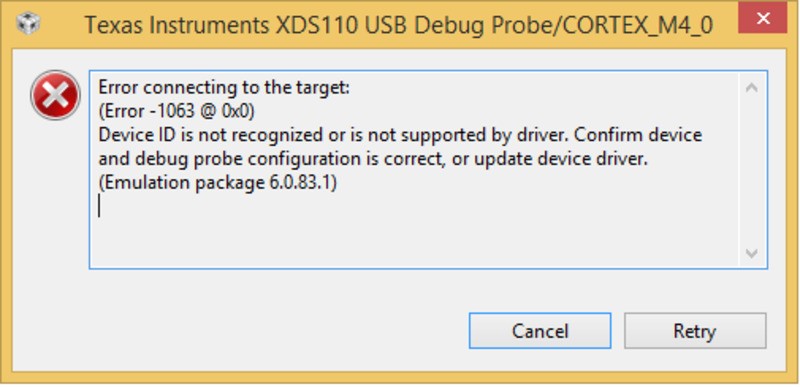Click the version number 6.0.83.1
Viewport: 800px width, 387px height.
(300, 183)
